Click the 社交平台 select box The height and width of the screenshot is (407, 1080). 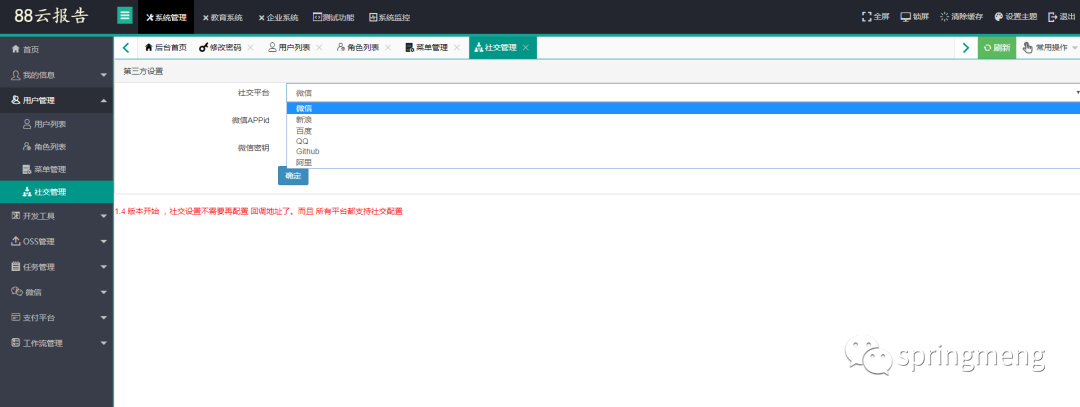(683, 92)
